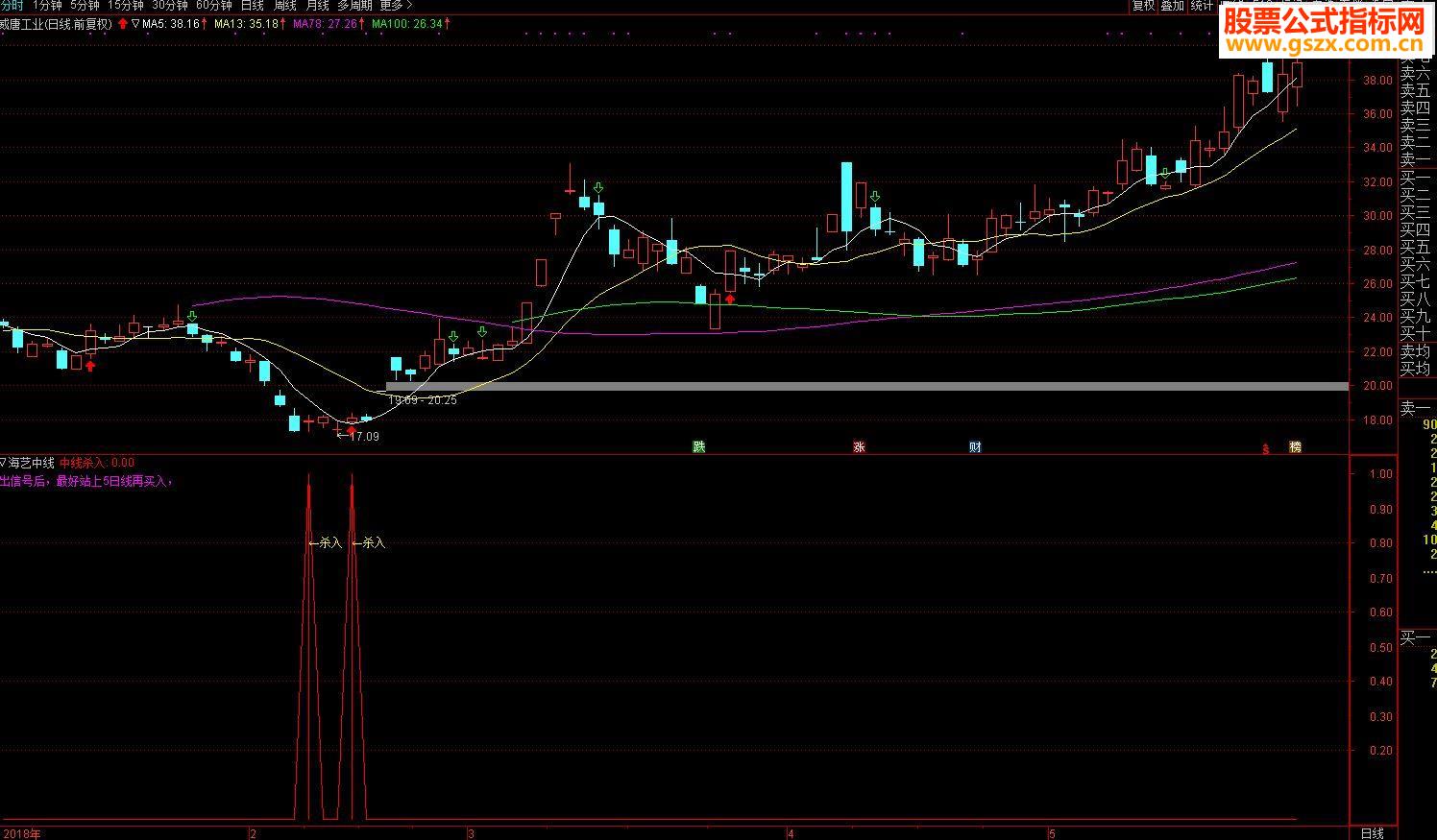Click the red buy arrow below the late-March candle
The height and width of the screenshot is (840, 1437).
[730, 300]
